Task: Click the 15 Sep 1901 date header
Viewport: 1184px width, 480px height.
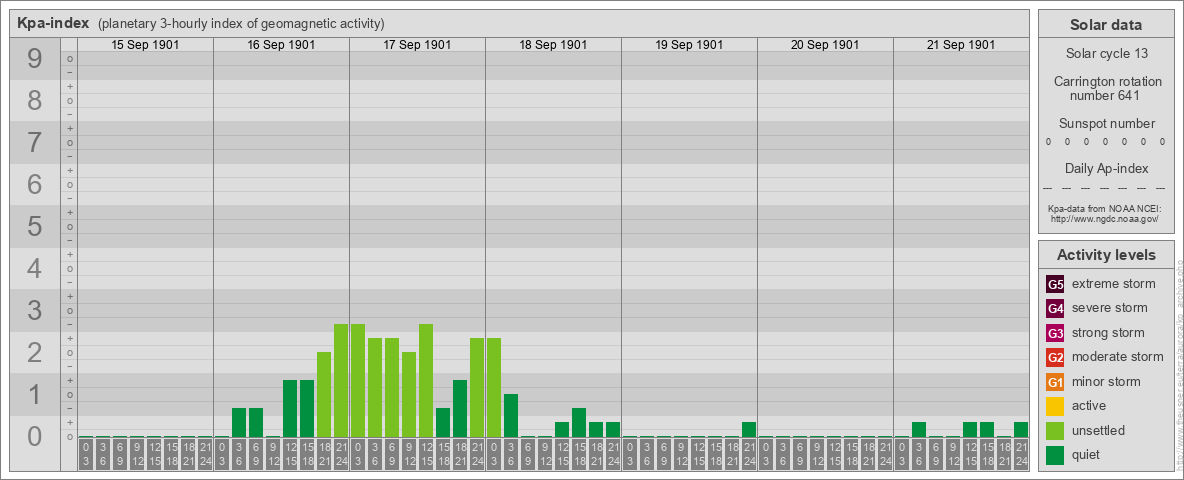Action: tap(145, 45)
